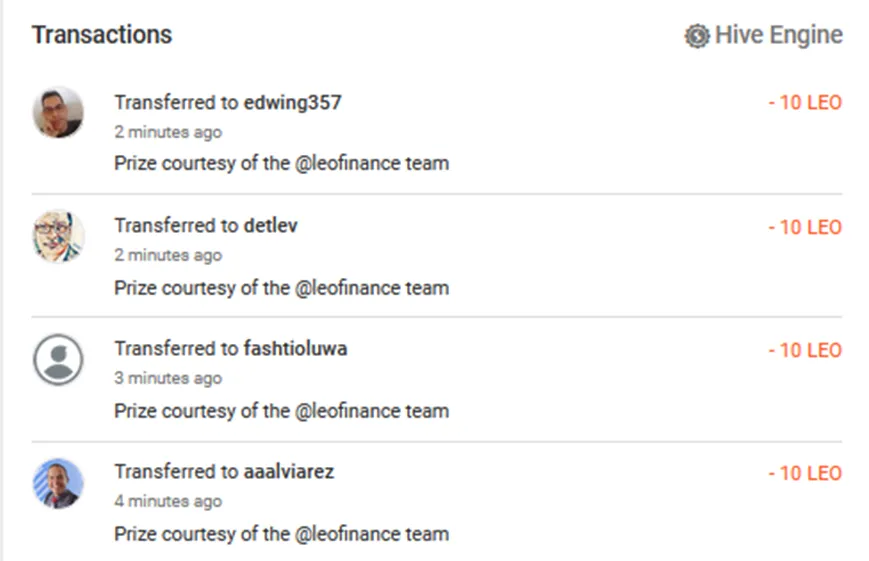This screenshot has height=561, width=869.
Task: Click fashtioluwa's default avatar icon
Action: pyautogui.click(x=58, y=359)
